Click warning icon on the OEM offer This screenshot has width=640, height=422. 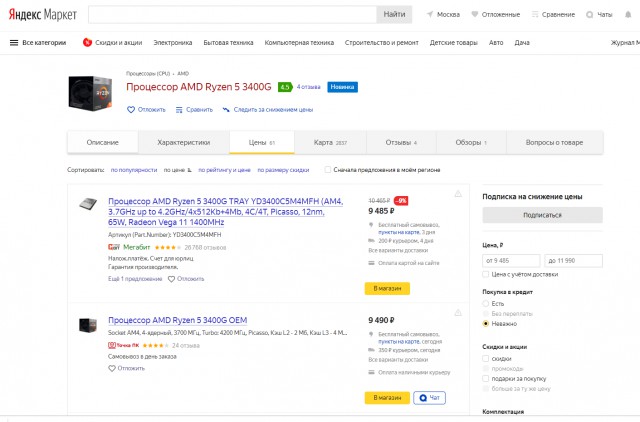point(458,313)
